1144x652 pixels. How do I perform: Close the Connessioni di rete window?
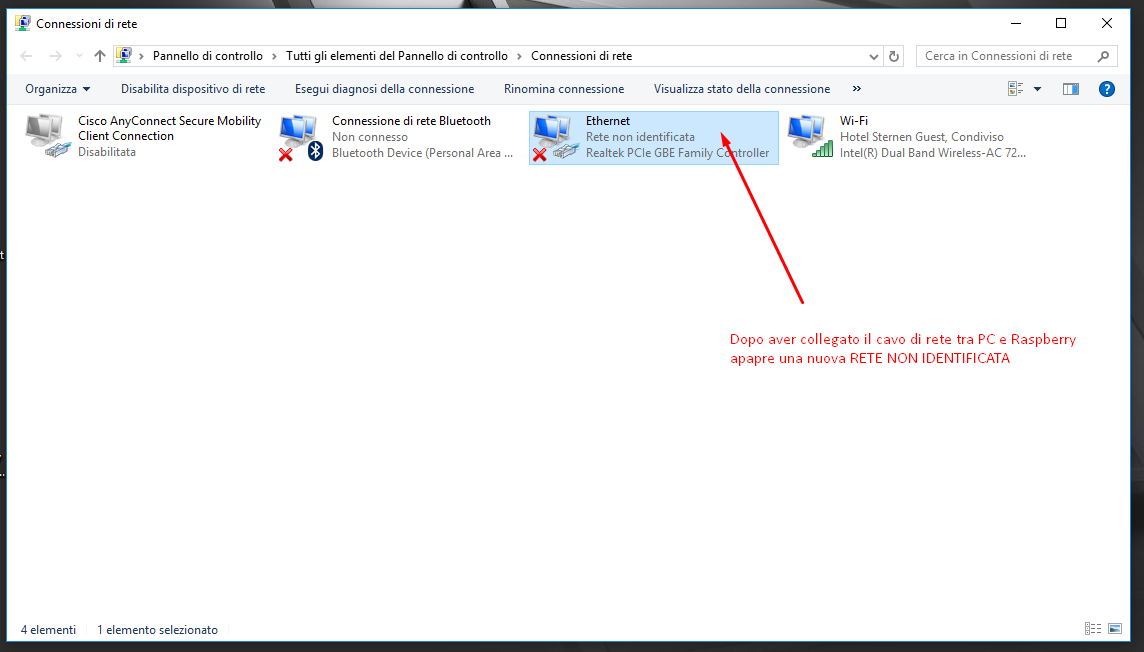(x=1107, y=23)
